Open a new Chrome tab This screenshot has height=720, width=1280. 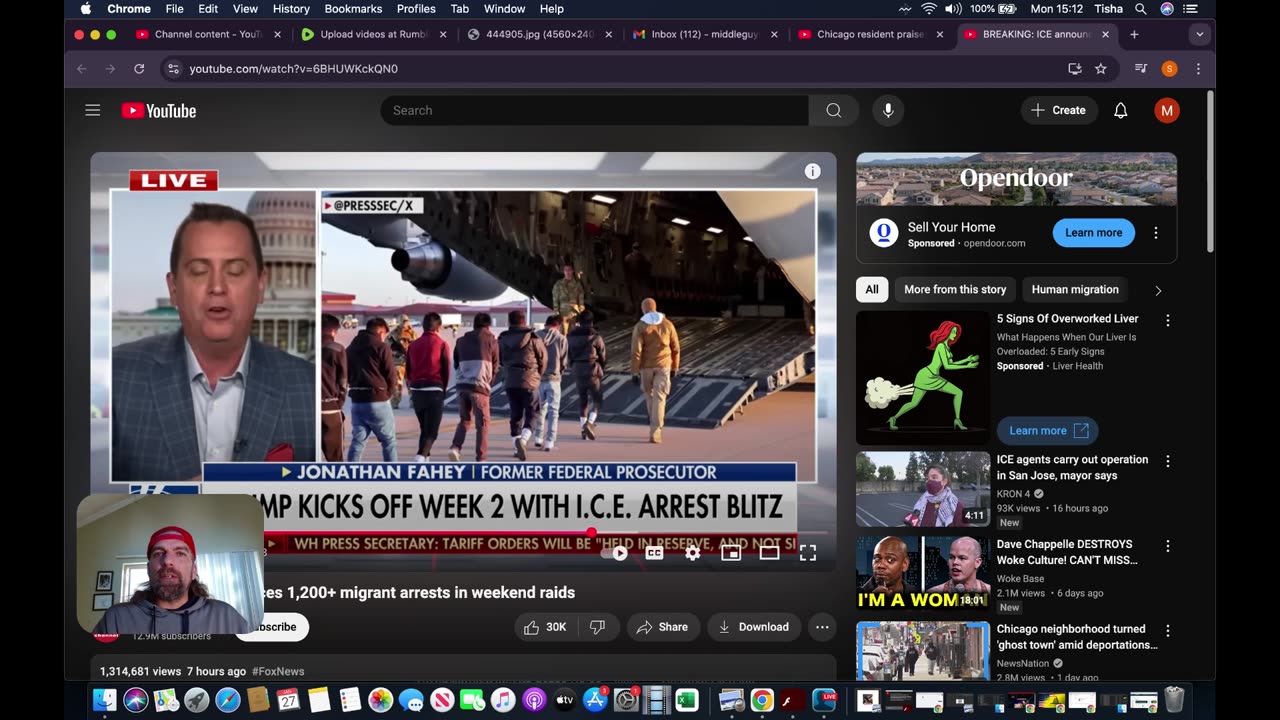[x=1134, y=34]
